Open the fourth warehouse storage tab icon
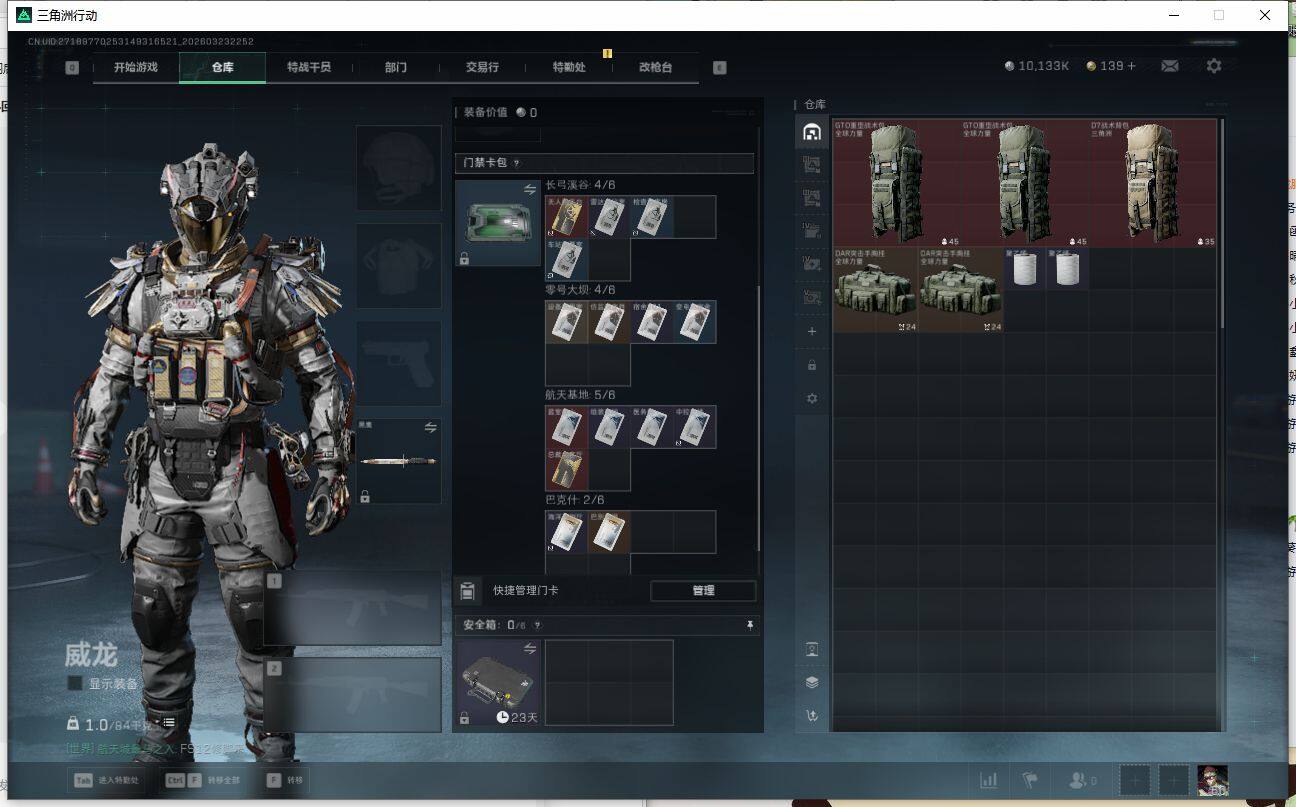 click(x=812, y=230)
